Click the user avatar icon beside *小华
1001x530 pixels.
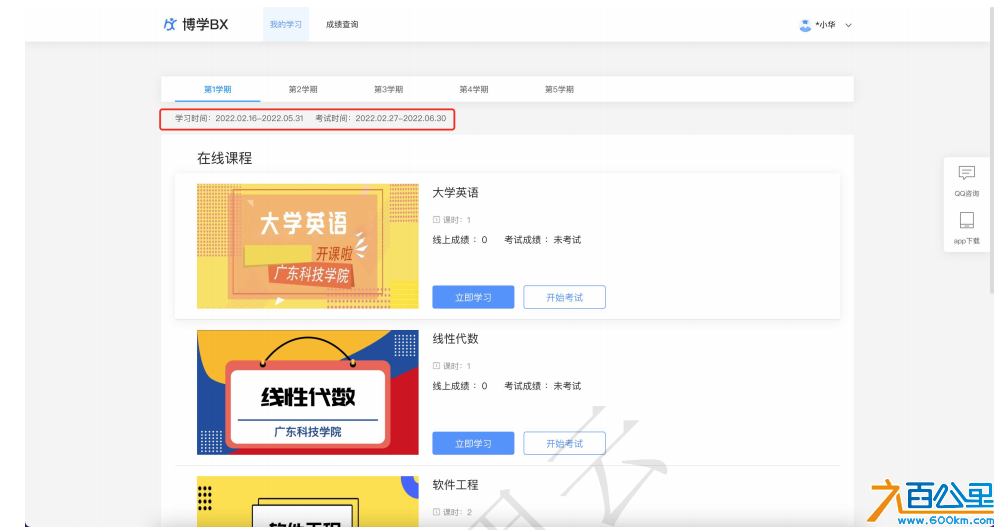click(x=805, y=25)
